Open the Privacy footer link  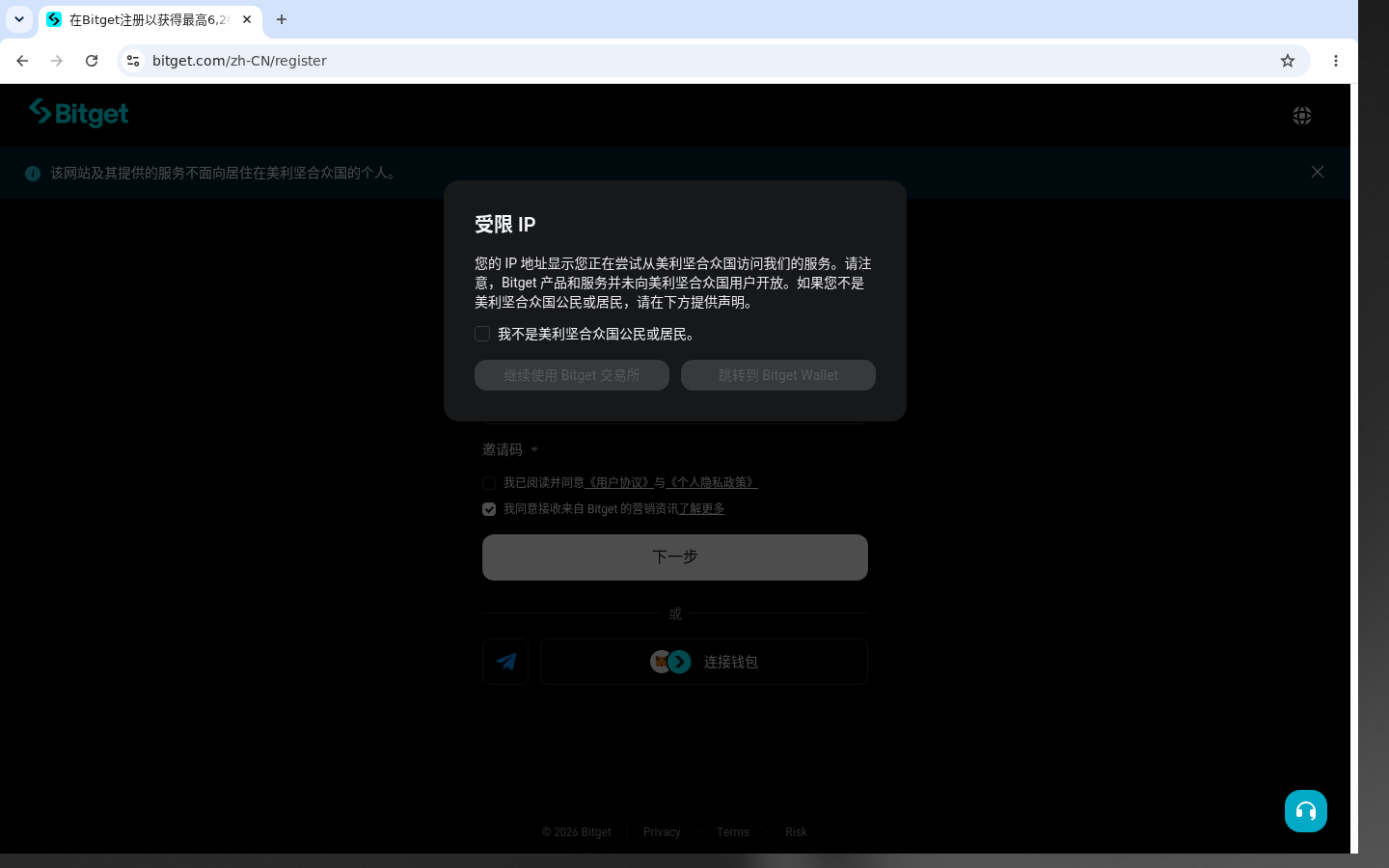[662, 832]
